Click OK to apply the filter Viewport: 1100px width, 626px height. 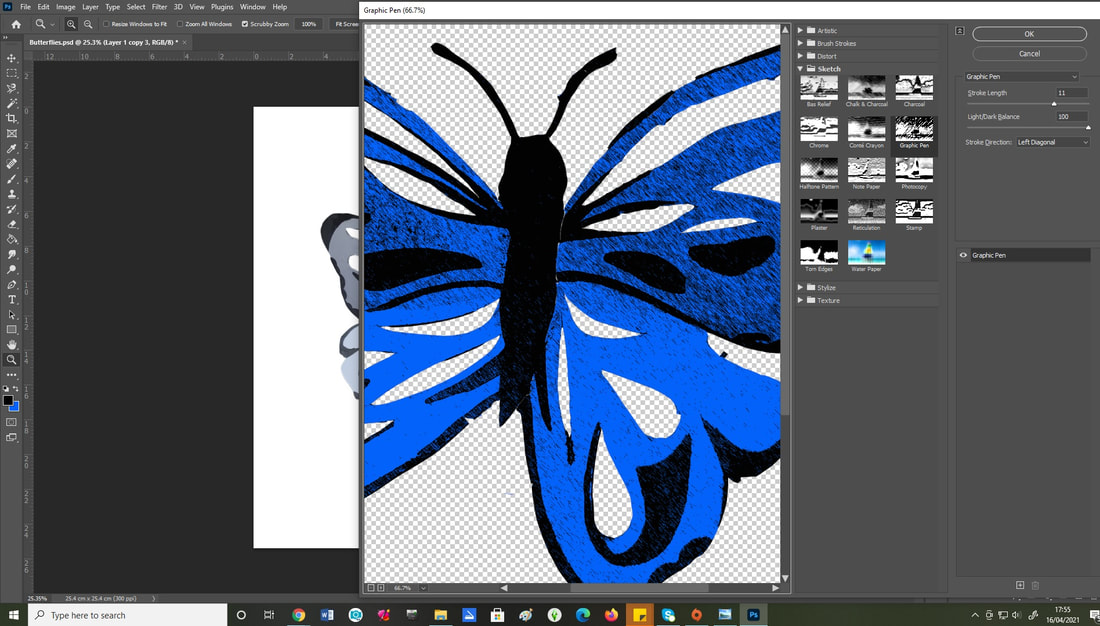click(x=1029, y=34)
